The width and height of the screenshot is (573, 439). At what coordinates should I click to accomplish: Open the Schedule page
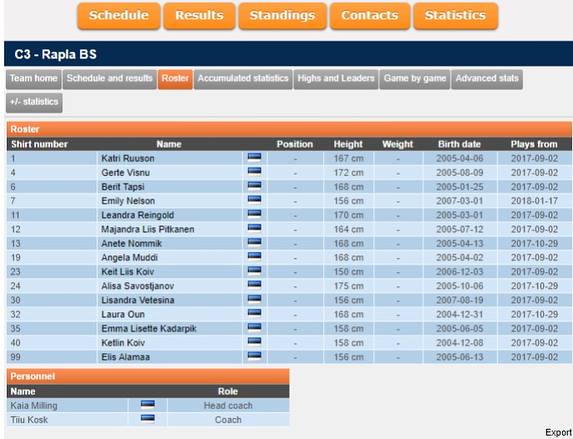click(x=119, y=16)
